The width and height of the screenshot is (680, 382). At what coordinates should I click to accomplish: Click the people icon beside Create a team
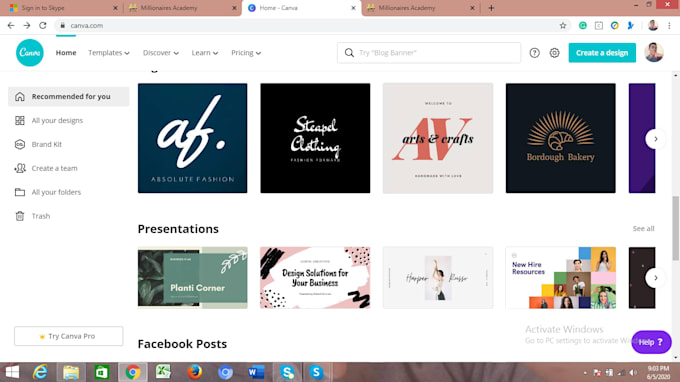pyautogui.click(x=20, y=168)
